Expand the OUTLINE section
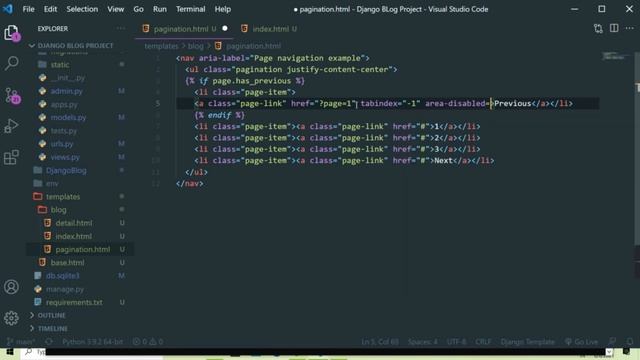Screen dimensions: 640x360 (51, 316)
